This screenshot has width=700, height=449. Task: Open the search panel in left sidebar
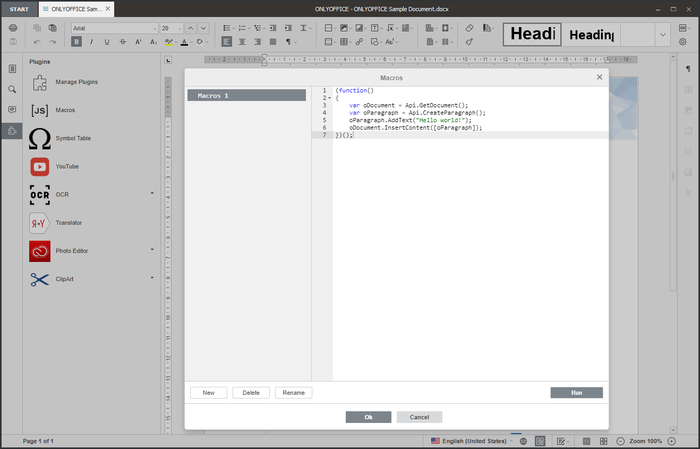(x=12, y=89)
